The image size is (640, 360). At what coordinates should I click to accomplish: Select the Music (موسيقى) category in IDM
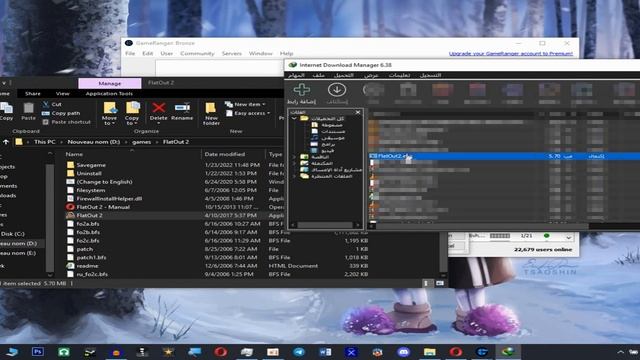[328, 138]
